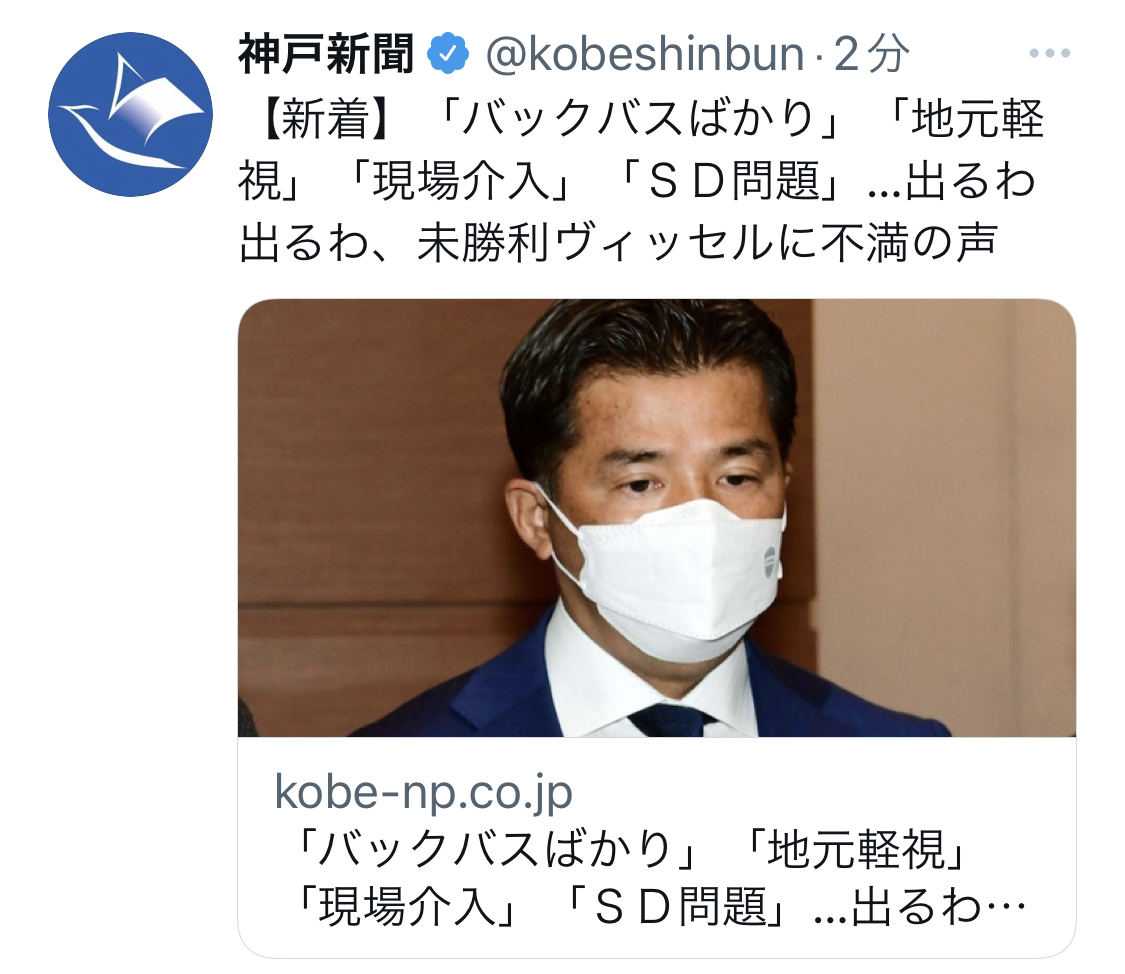Open the Kobe Shimbun profile avatar
Screen dimensions: 1125x974
131,114
